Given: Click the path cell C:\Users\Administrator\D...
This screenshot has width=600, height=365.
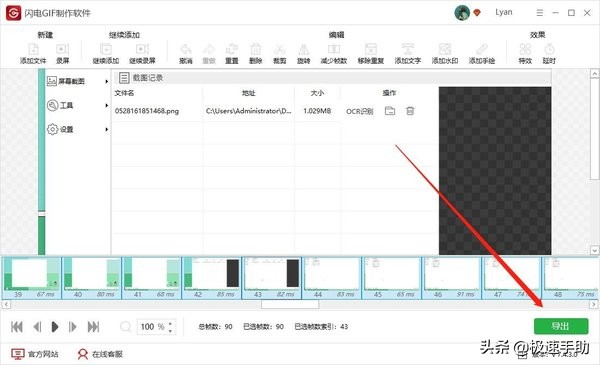Looking at the screenshot, I should [249, 111].
